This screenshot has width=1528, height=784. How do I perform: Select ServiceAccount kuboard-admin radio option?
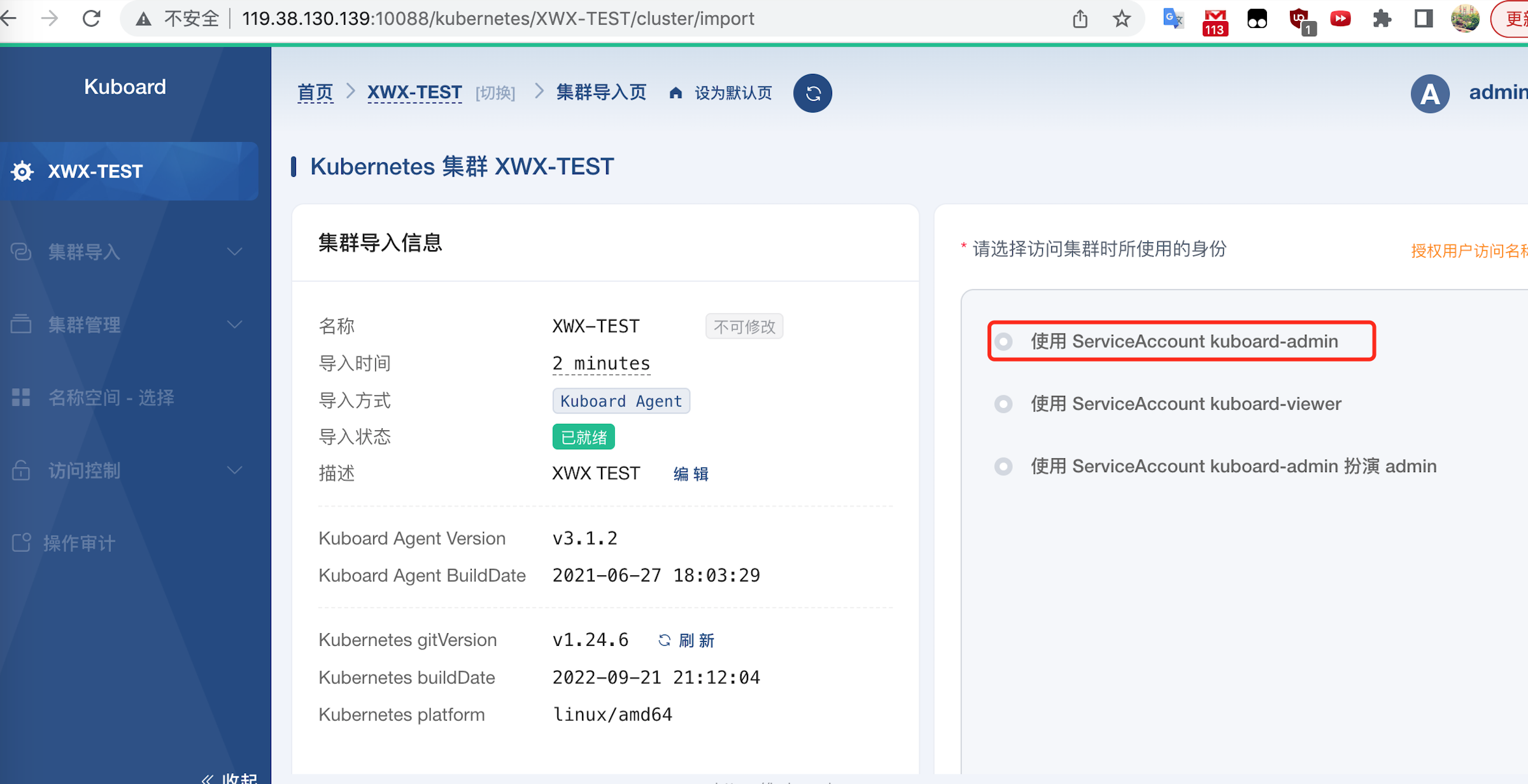pyautogui.click(x=1004, y=342)
